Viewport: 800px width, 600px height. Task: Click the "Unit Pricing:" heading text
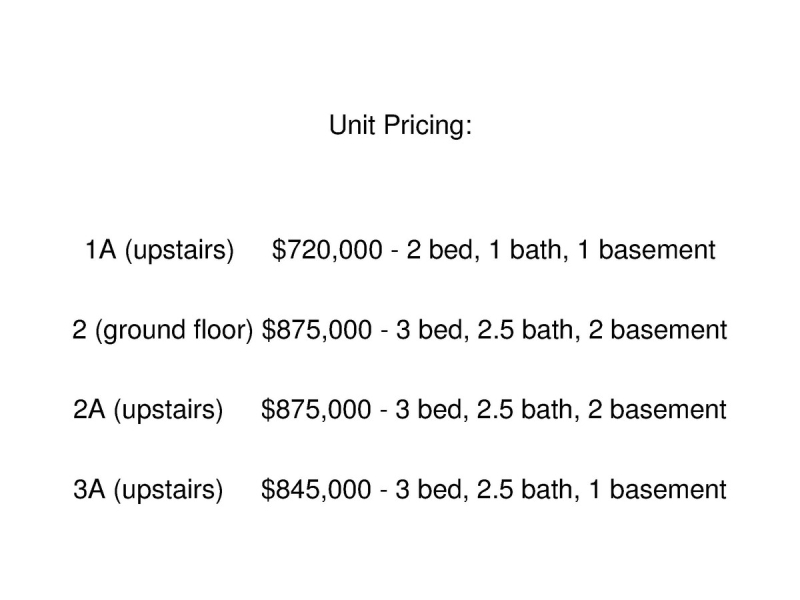click(400, 127)
